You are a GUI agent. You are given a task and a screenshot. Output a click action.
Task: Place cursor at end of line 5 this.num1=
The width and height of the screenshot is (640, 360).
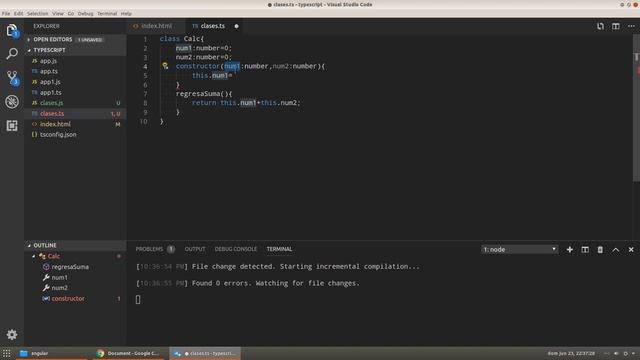click(233, 76)
